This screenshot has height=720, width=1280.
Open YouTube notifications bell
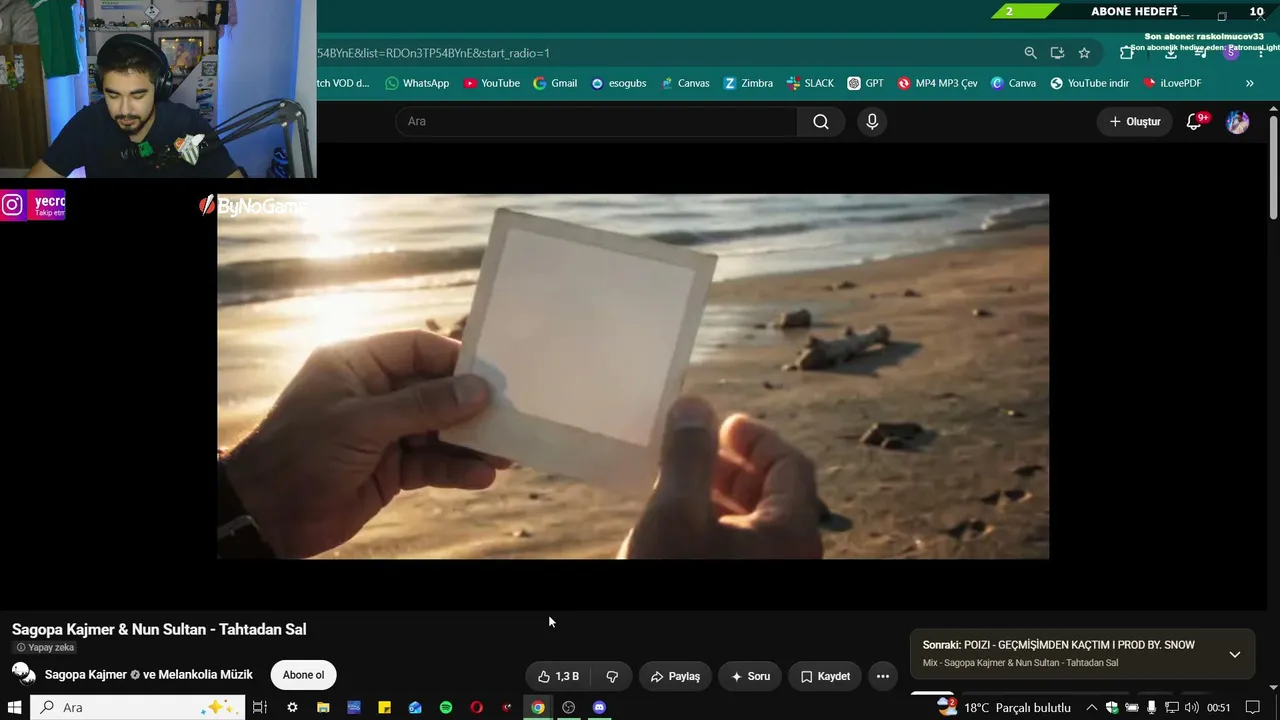coord(1194,122)
